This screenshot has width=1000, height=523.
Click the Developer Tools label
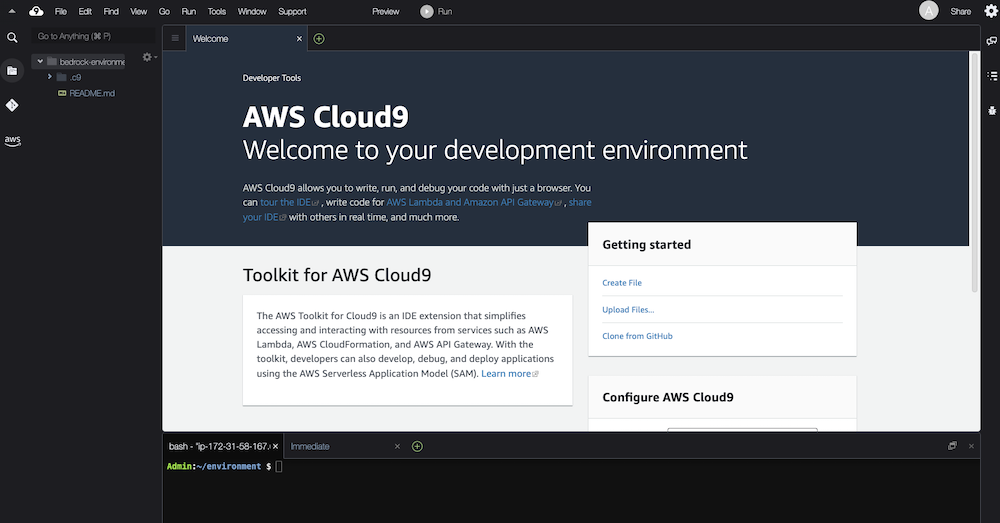pos(272,78)
